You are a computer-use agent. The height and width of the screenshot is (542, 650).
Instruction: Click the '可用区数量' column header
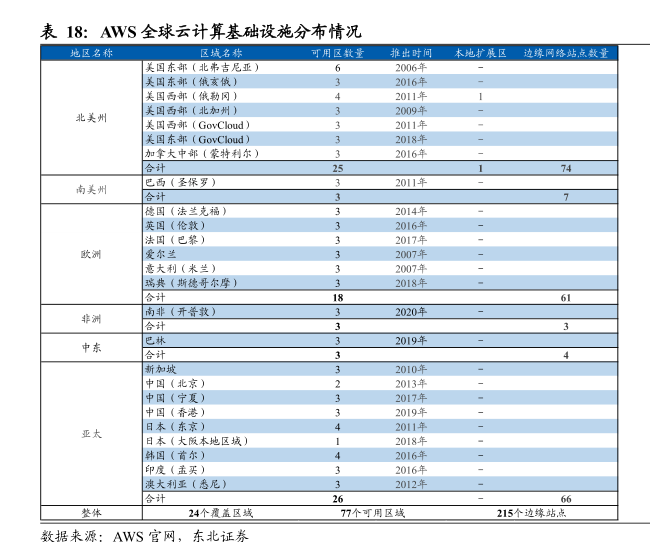(337, 52)
